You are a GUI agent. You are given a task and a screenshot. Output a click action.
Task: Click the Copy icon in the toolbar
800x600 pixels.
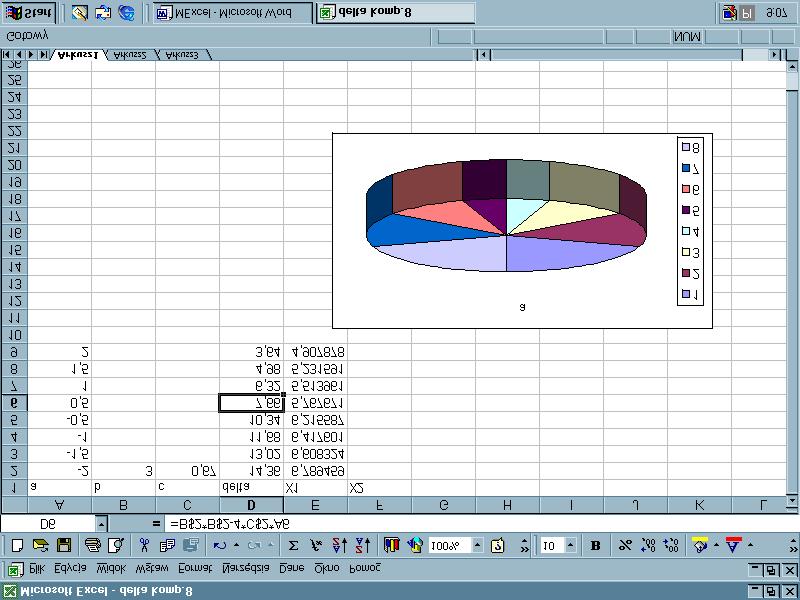pos(167,545)
